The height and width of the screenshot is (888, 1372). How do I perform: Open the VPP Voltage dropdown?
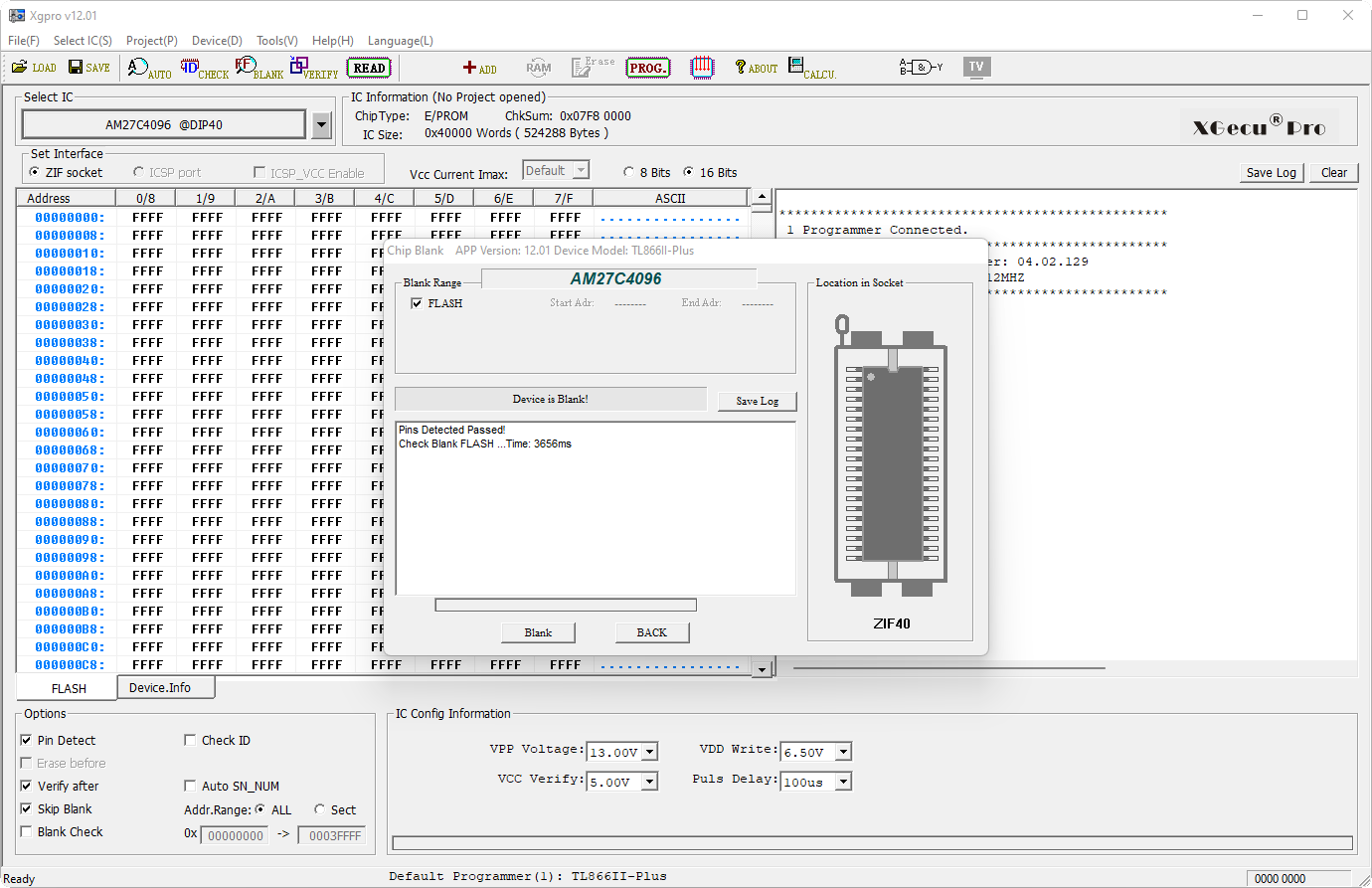649,753
